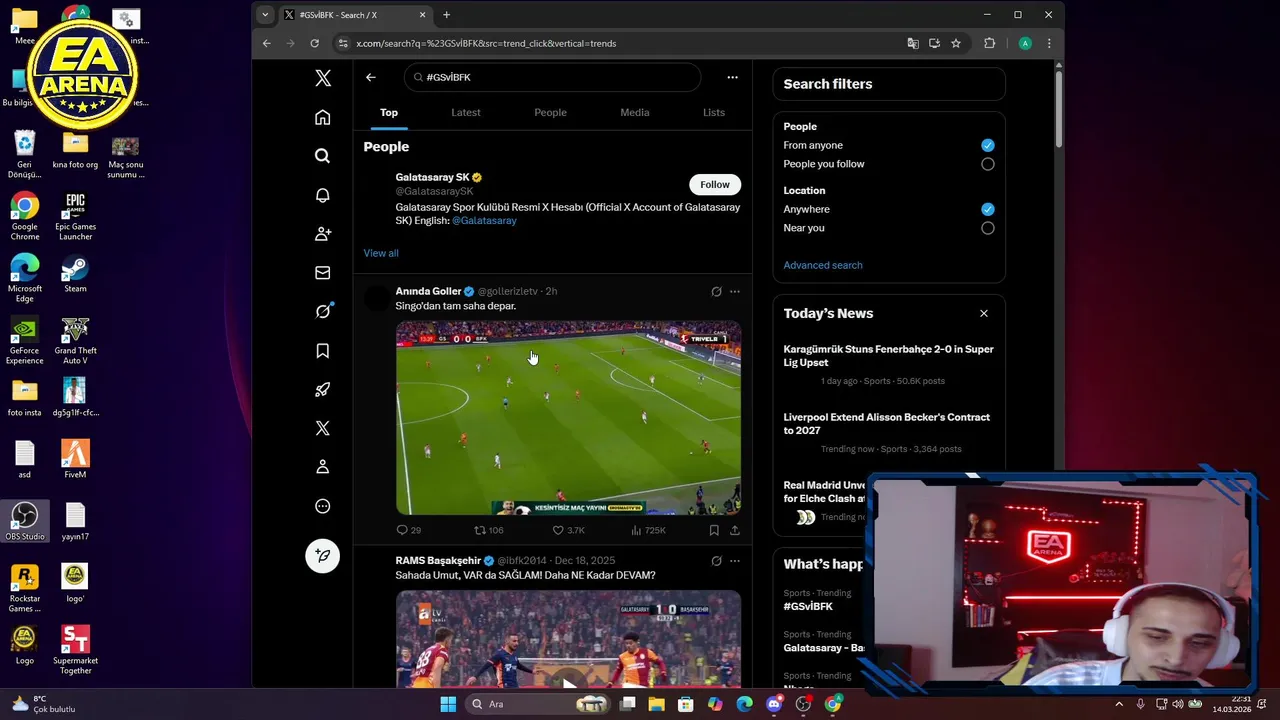1280x720 pixels.
Task: Share the Anında Goller post
Action: [x=735, y=530]
